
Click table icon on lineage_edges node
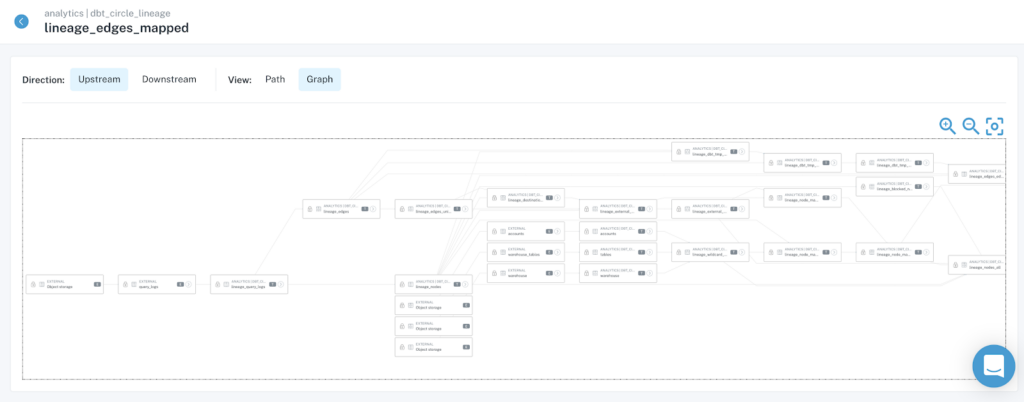click(x=317, y=209)
